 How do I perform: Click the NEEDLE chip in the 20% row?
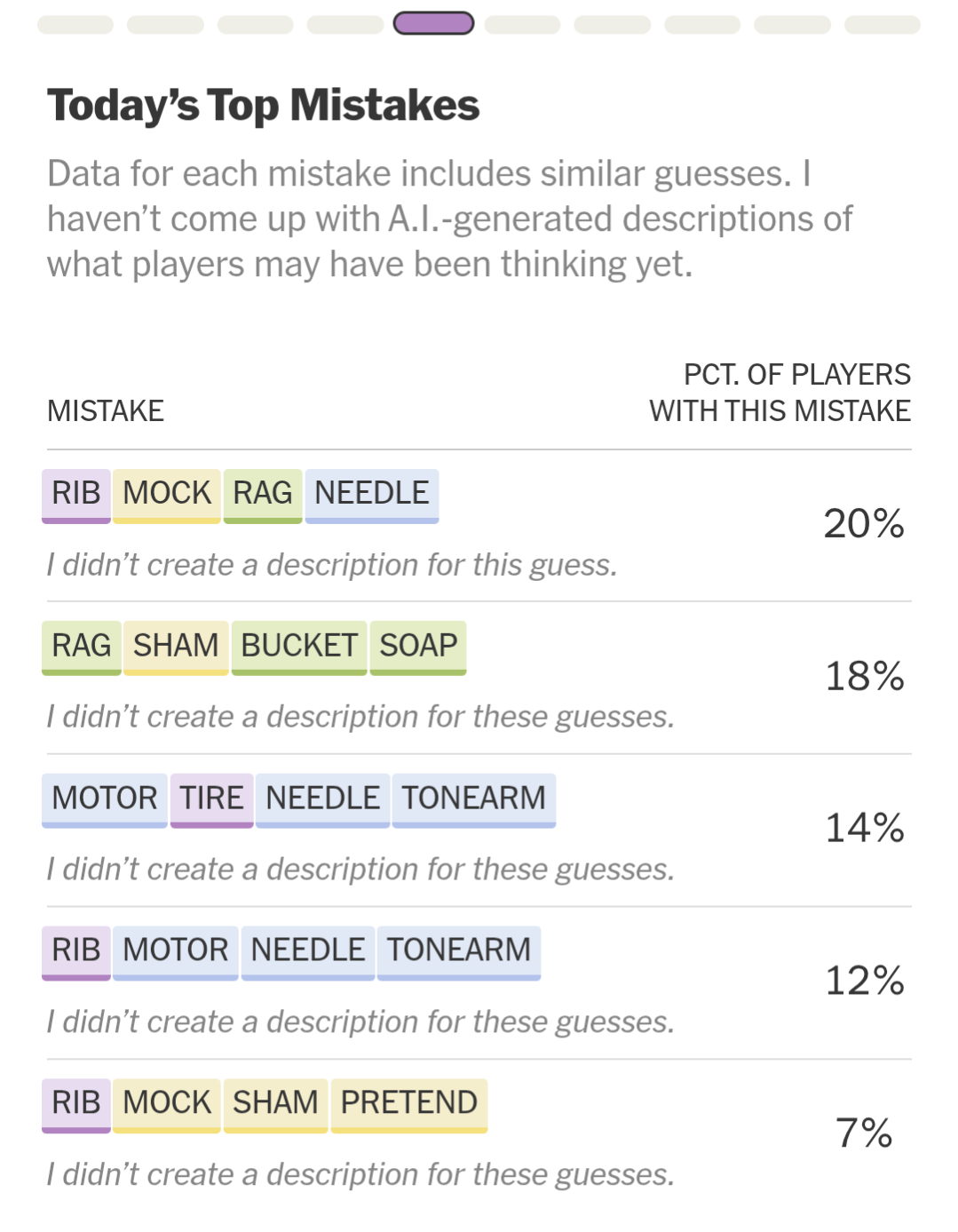(x=372, y=494)
